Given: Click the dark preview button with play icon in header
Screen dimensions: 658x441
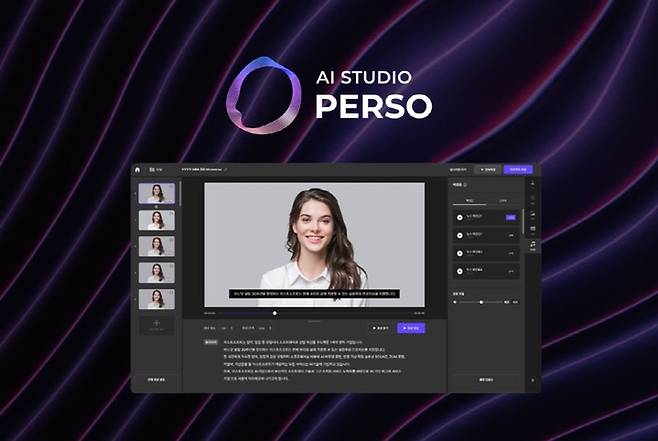Looking at the screenshot, I should click(x=487, y=170).
